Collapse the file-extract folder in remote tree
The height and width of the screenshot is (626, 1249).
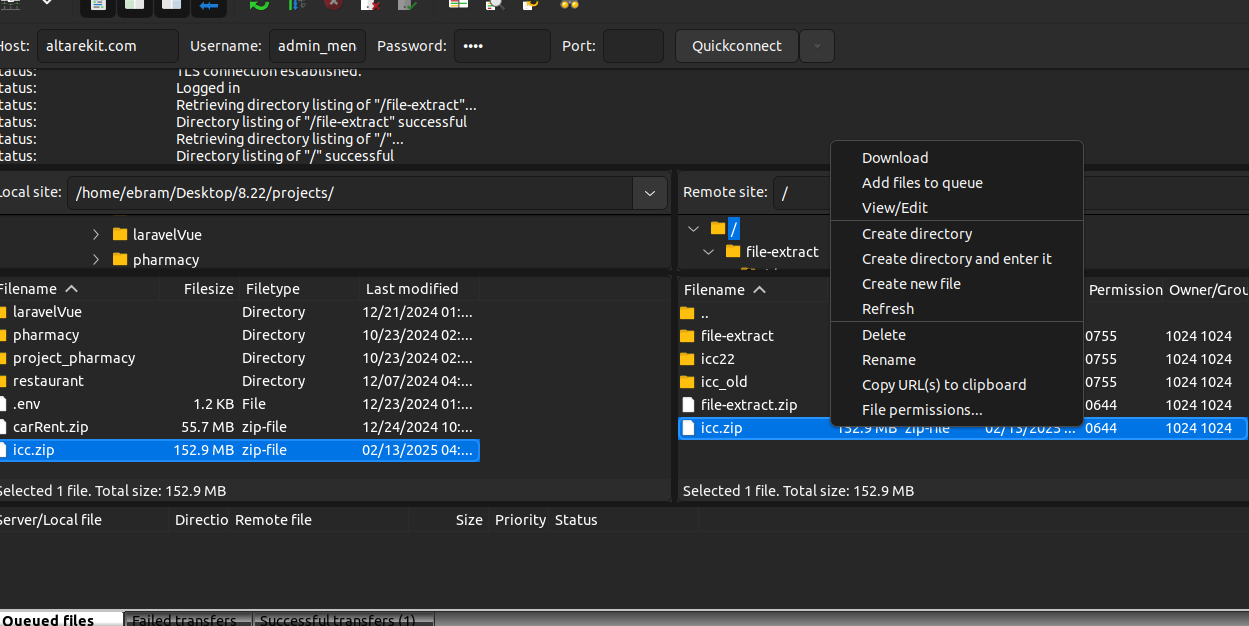[708, 252]
